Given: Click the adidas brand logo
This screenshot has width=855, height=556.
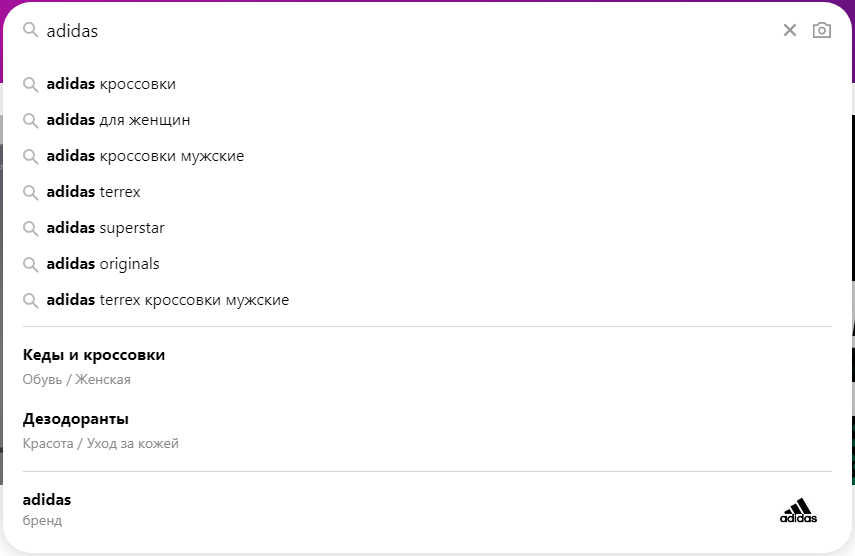Looking at the screenshot, I should coord(798,511).
